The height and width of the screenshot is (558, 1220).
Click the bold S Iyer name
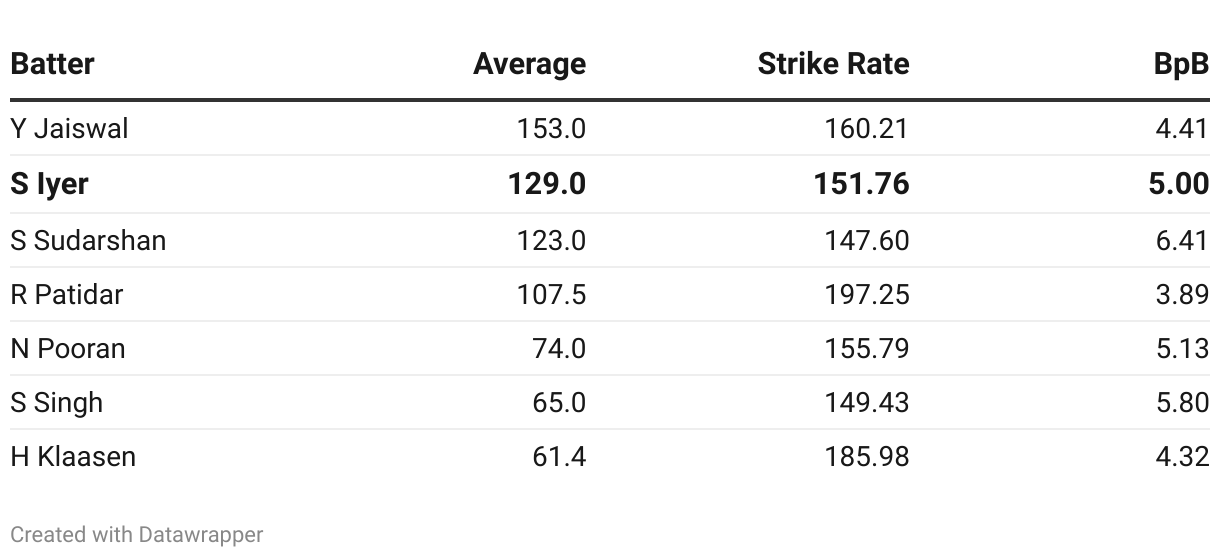point(49,184)
